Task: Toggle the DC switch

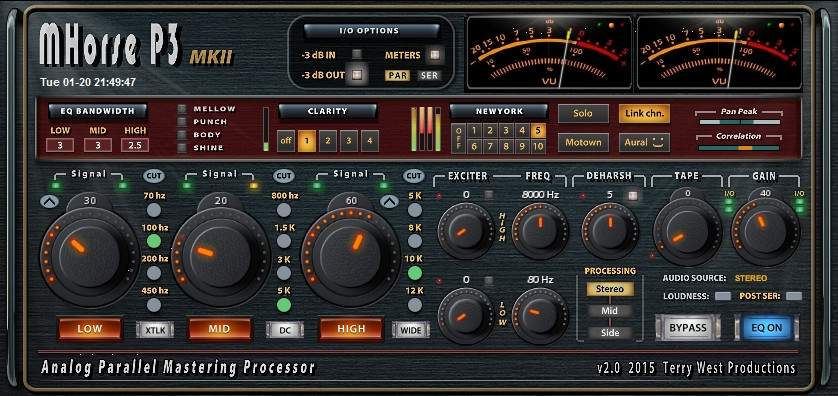Action: 285,330
